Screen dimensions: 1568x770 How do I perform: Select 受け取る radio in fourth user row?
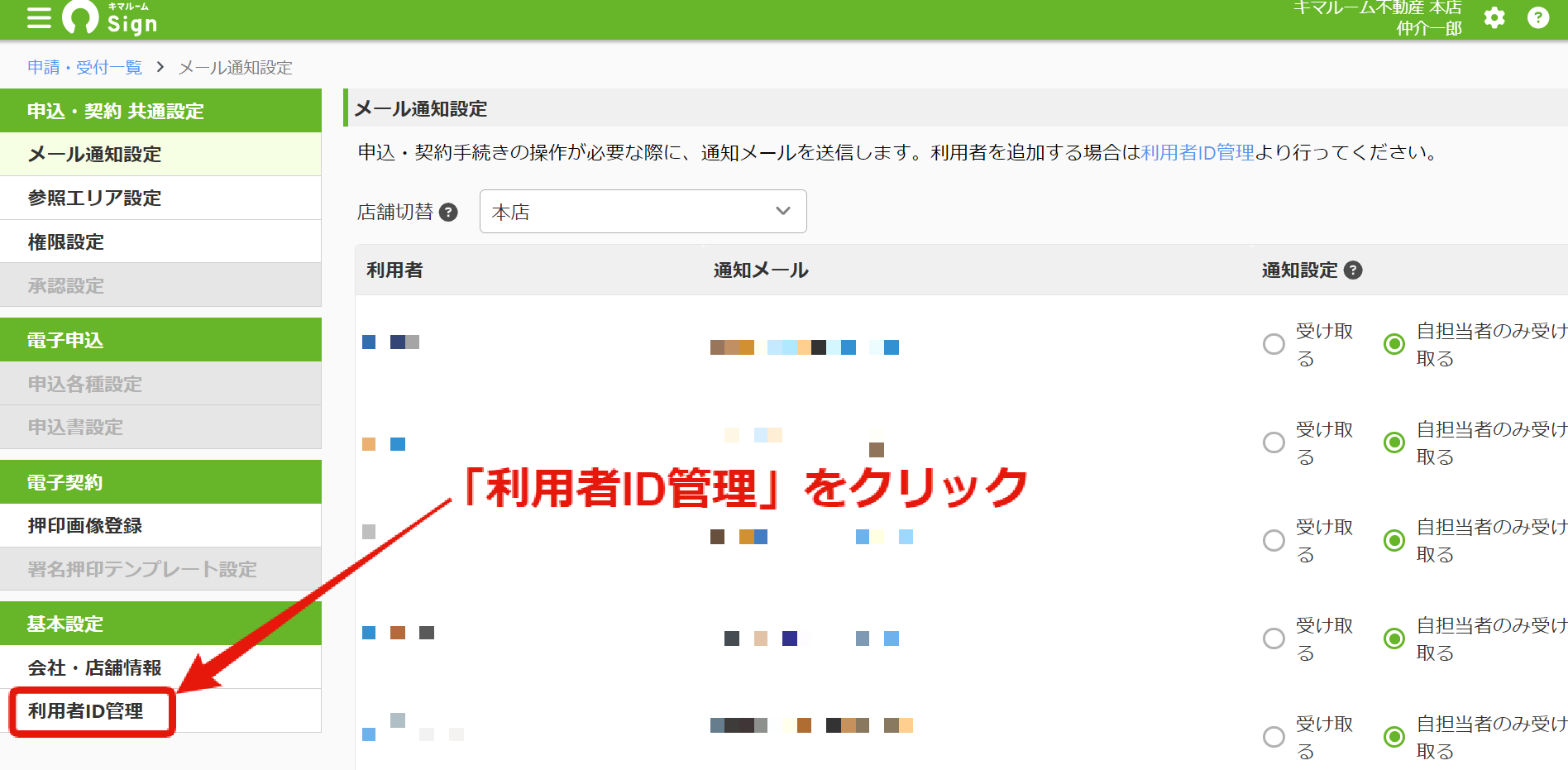1274,638
